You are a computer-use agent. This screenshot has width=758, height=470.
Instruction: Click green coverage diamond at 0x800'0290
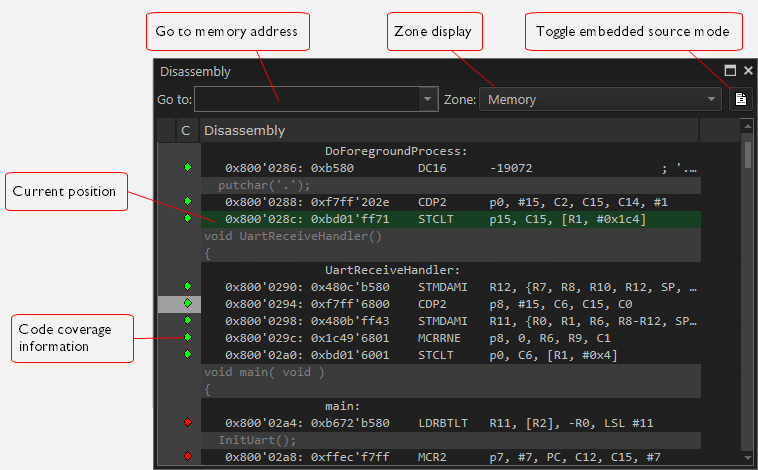[x=188, y=286]
